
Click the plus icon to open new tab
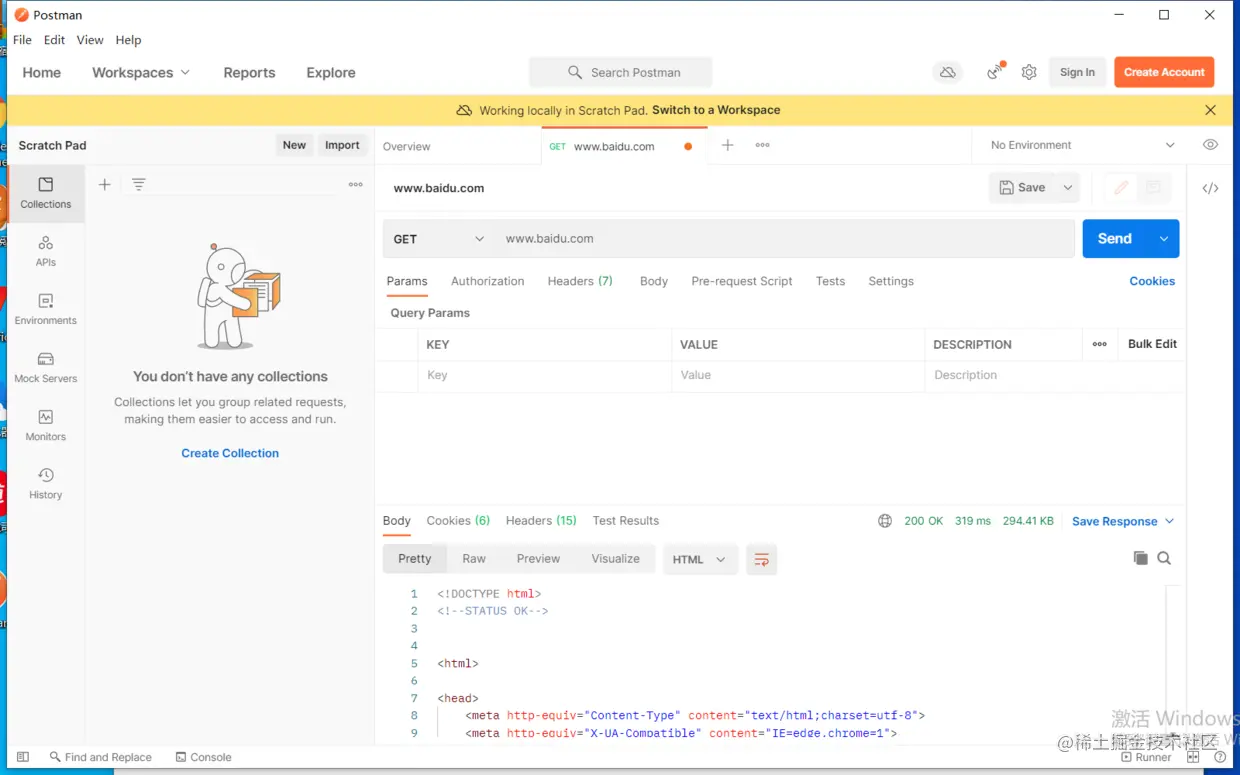tap(728, 145)
